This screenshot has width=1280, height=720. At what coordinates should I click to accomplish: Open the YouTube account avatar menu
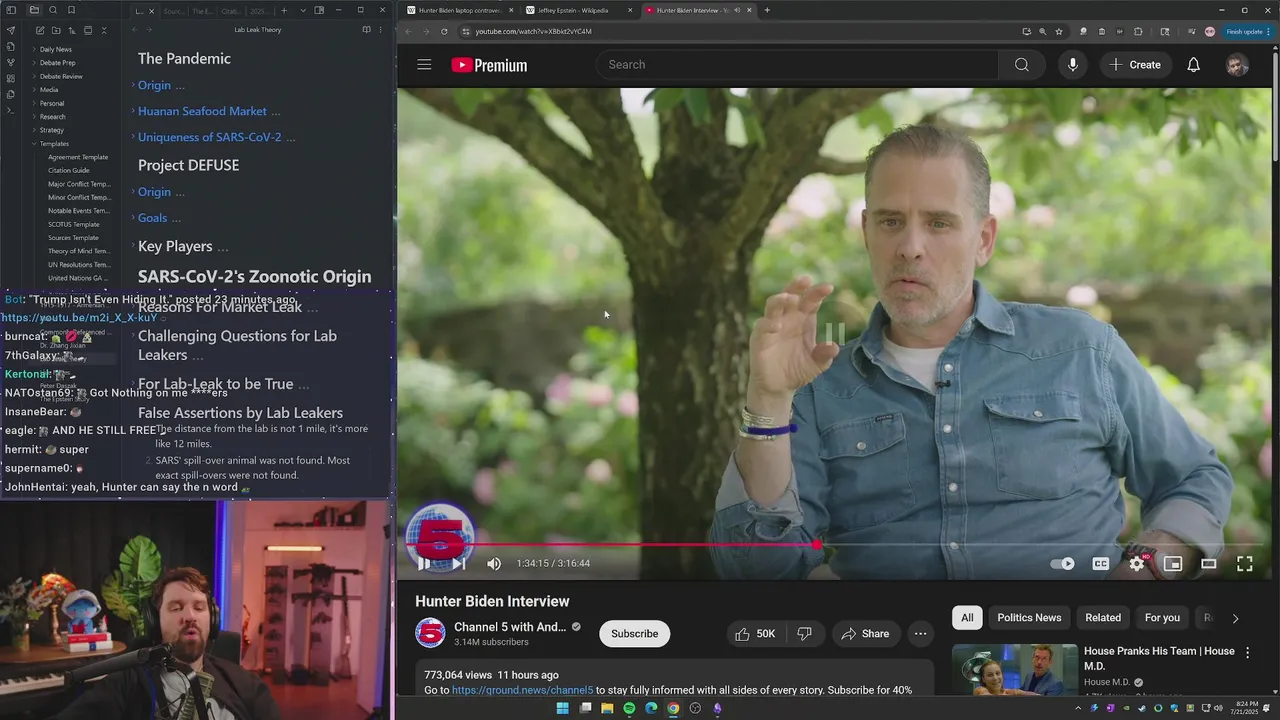(x=1237, y=65)
